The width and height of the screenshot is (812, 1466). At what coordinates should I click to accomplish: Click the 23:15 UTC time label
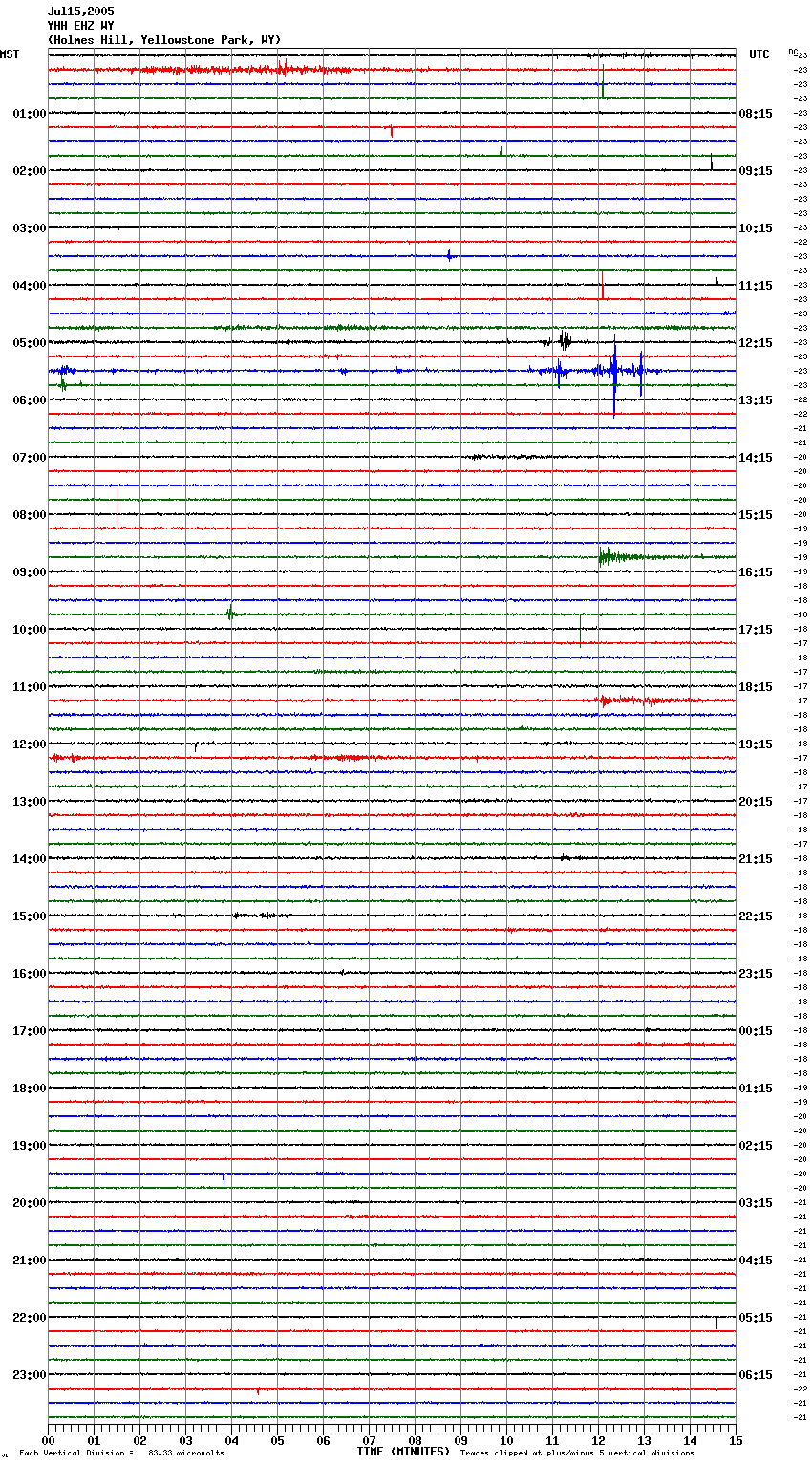pos(756,974)
